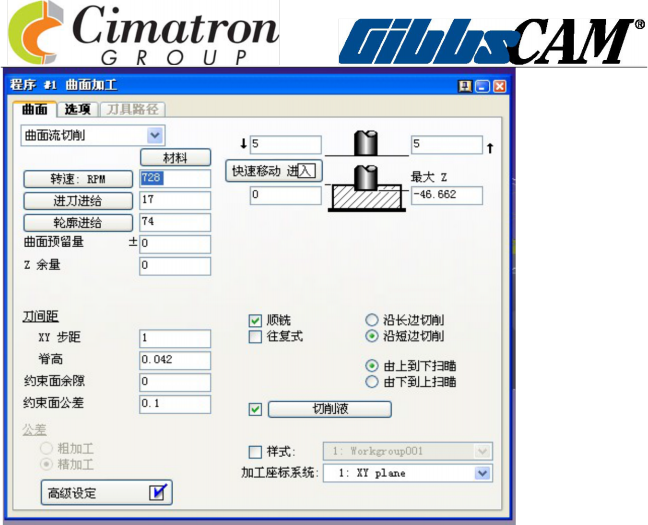Click the surface Z field showing 0 below 快速移动

286,196
